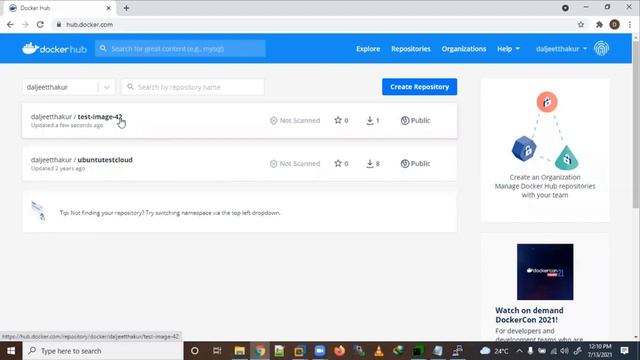Click the volume speaker icon in system tray
Image resolution: width=640 pixels, height=360 pixels.
(564, 351)
